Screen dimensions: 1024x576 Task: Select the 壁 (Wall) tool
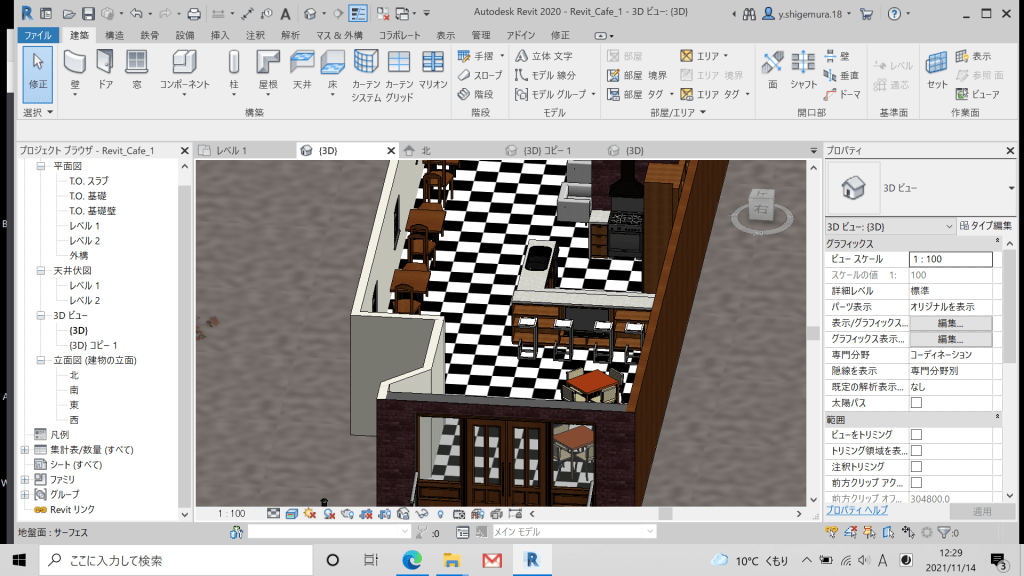75,68
